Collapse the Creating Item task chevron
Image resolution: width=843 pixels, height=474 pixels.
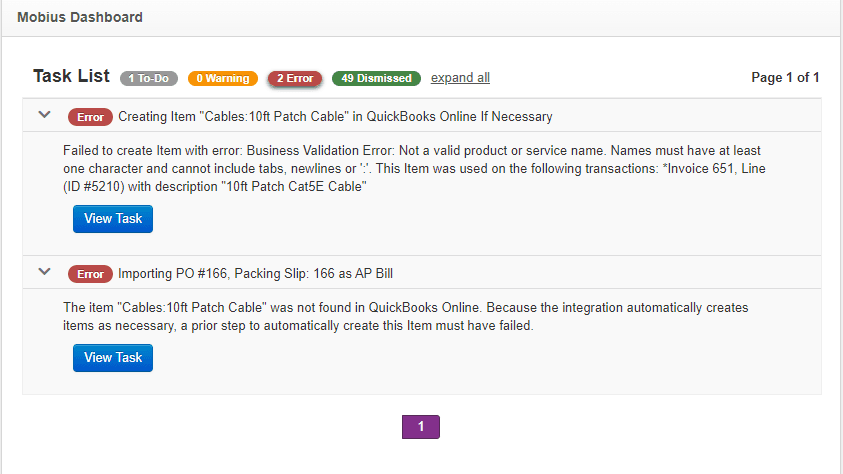click(44, 115)
